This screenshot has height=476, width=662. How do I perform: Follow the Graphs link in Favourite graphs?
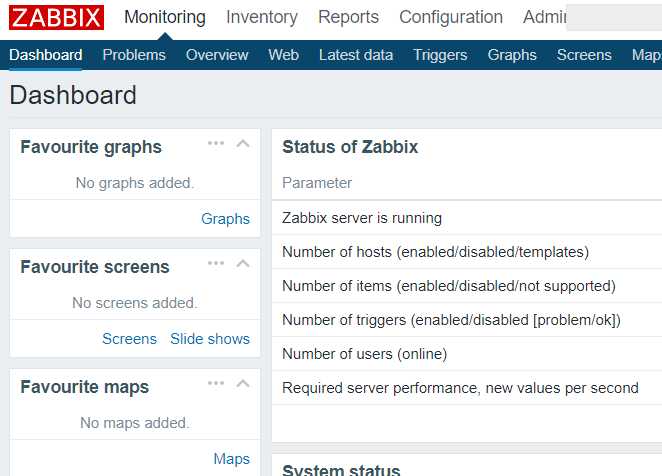(225, 219)
